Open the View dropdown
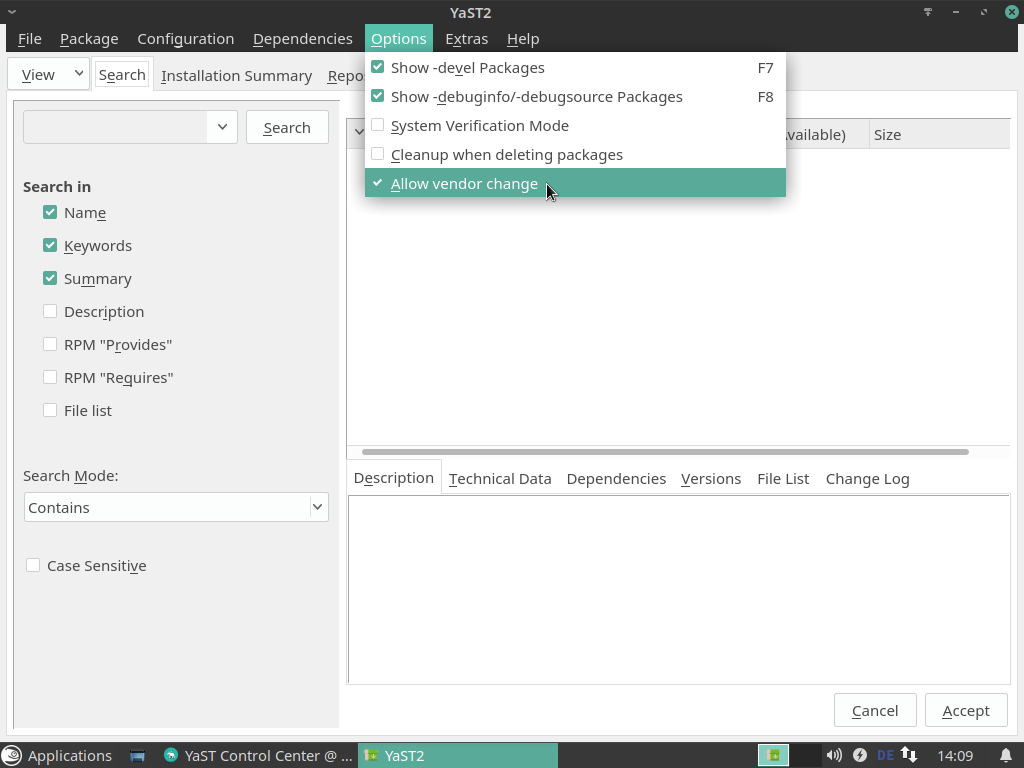Viewport: 1024px width, 768px height. (x=48, y=74)
